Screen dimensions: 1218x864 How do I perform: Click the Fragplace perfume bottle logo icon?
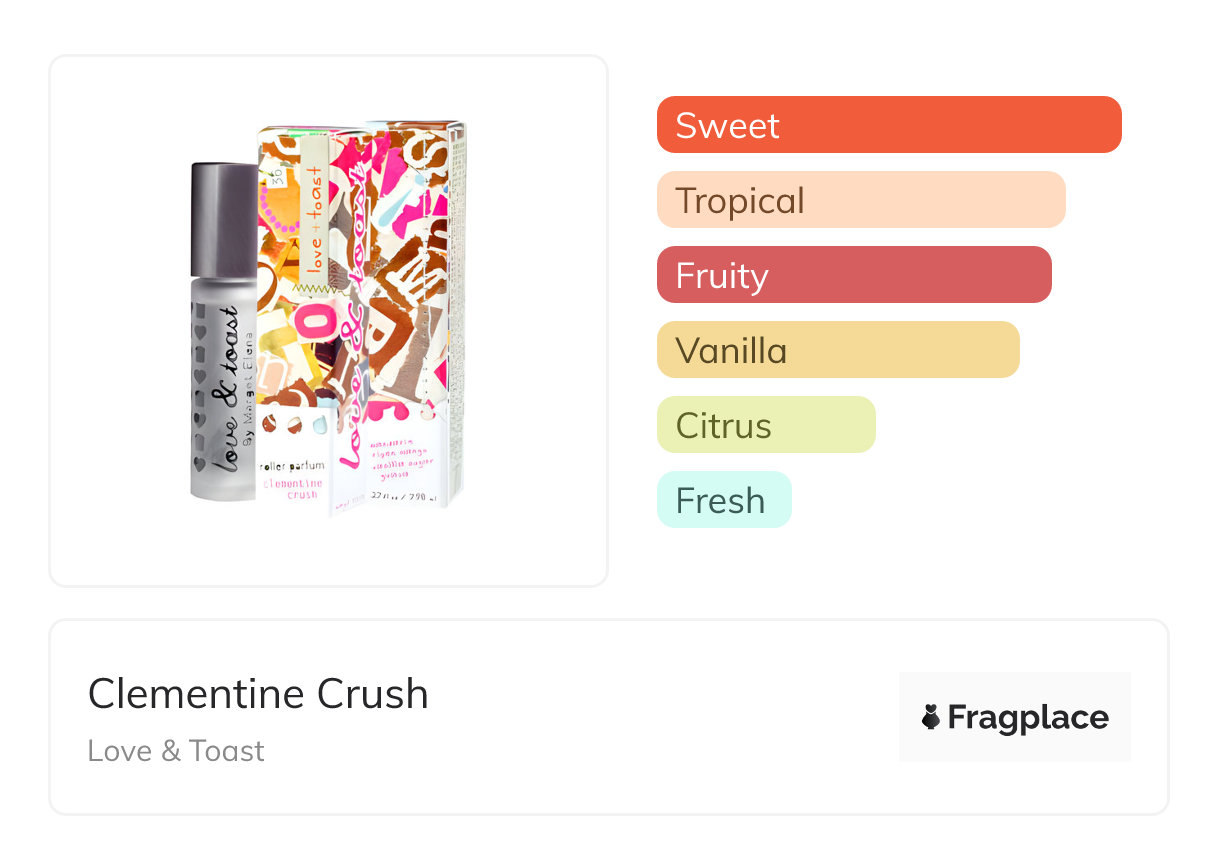(931, 717)
